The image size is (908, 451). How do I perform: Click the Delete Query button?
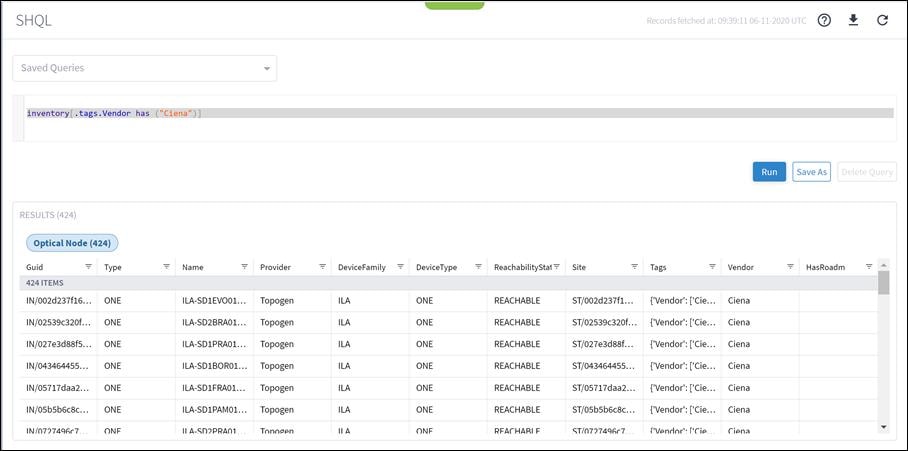click(867, 172)
